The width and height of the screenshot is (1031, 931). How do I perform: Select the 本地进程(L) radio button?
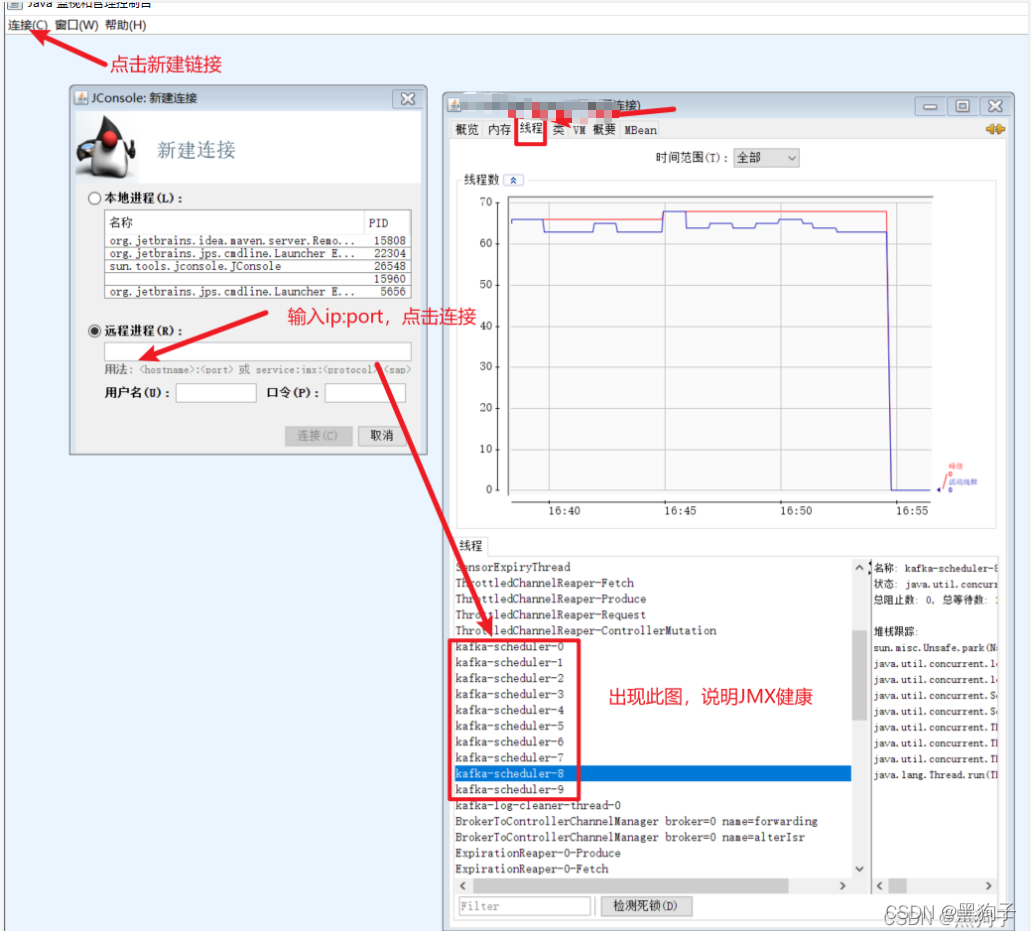95,199
